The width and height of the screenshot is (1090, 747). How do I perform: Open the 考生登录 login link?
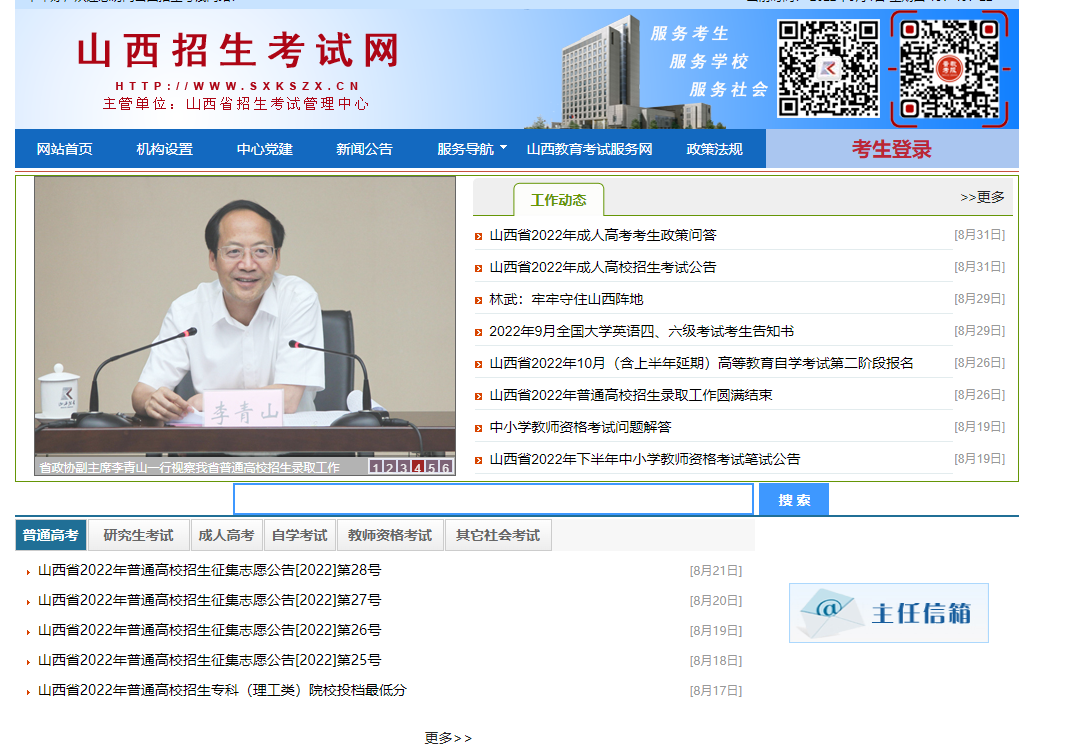891,149
